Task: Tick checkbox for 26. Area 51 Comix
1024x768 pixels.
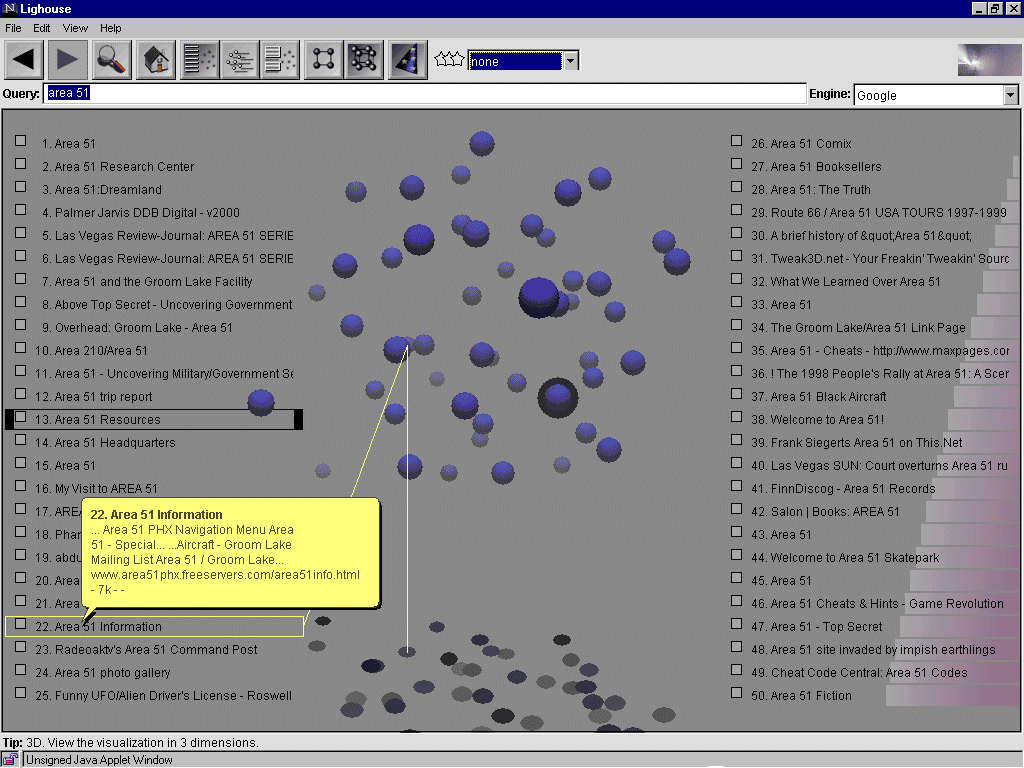Action: [737, 142]
